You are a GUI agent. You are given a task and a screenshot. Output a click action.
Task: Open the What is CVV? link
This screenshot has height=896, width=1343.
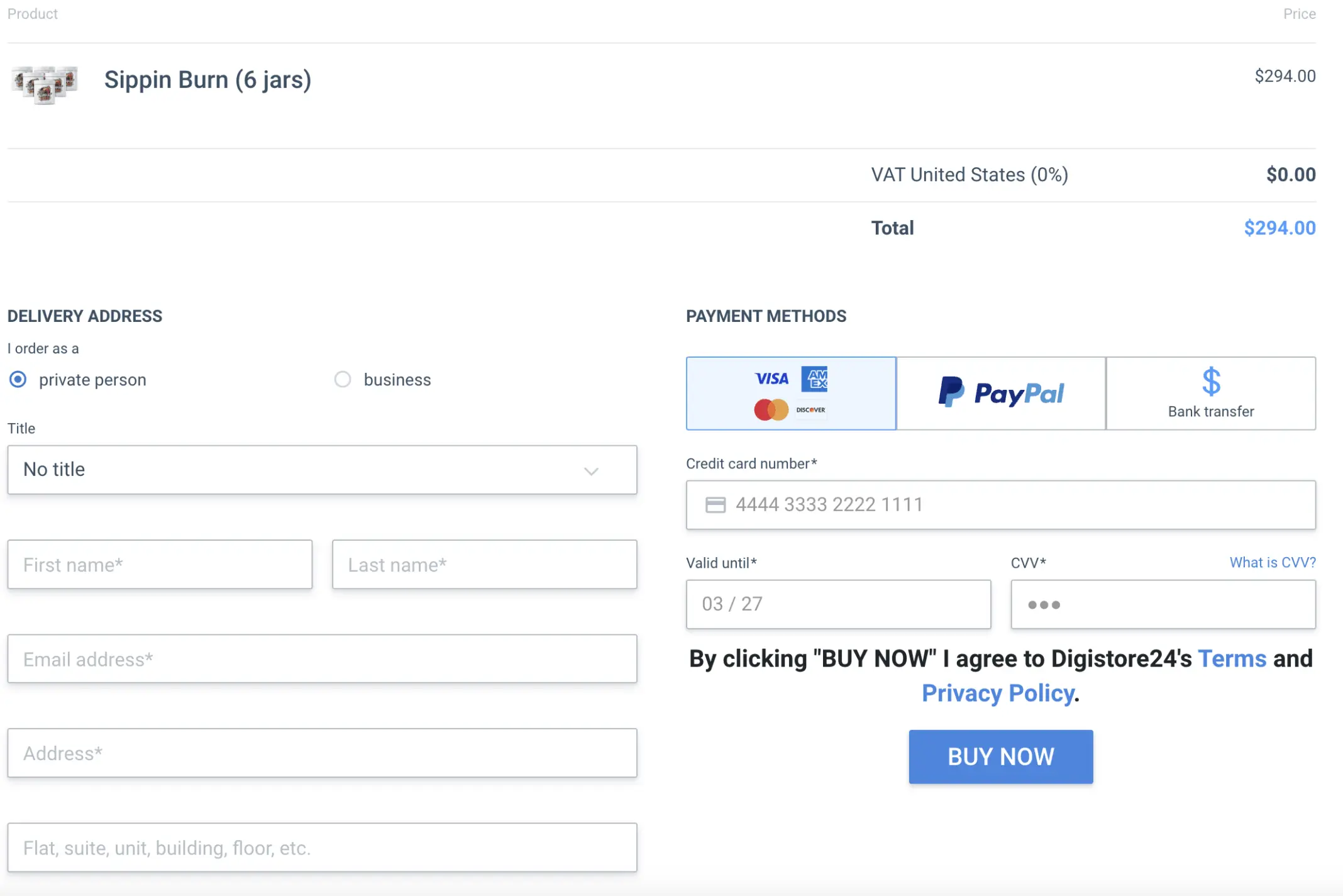(x=1272, y=563)
